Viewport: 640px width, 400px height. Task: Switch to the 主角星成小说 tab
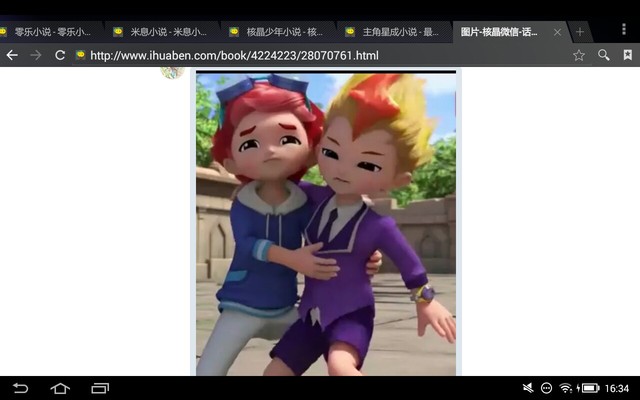coord(394,32)
